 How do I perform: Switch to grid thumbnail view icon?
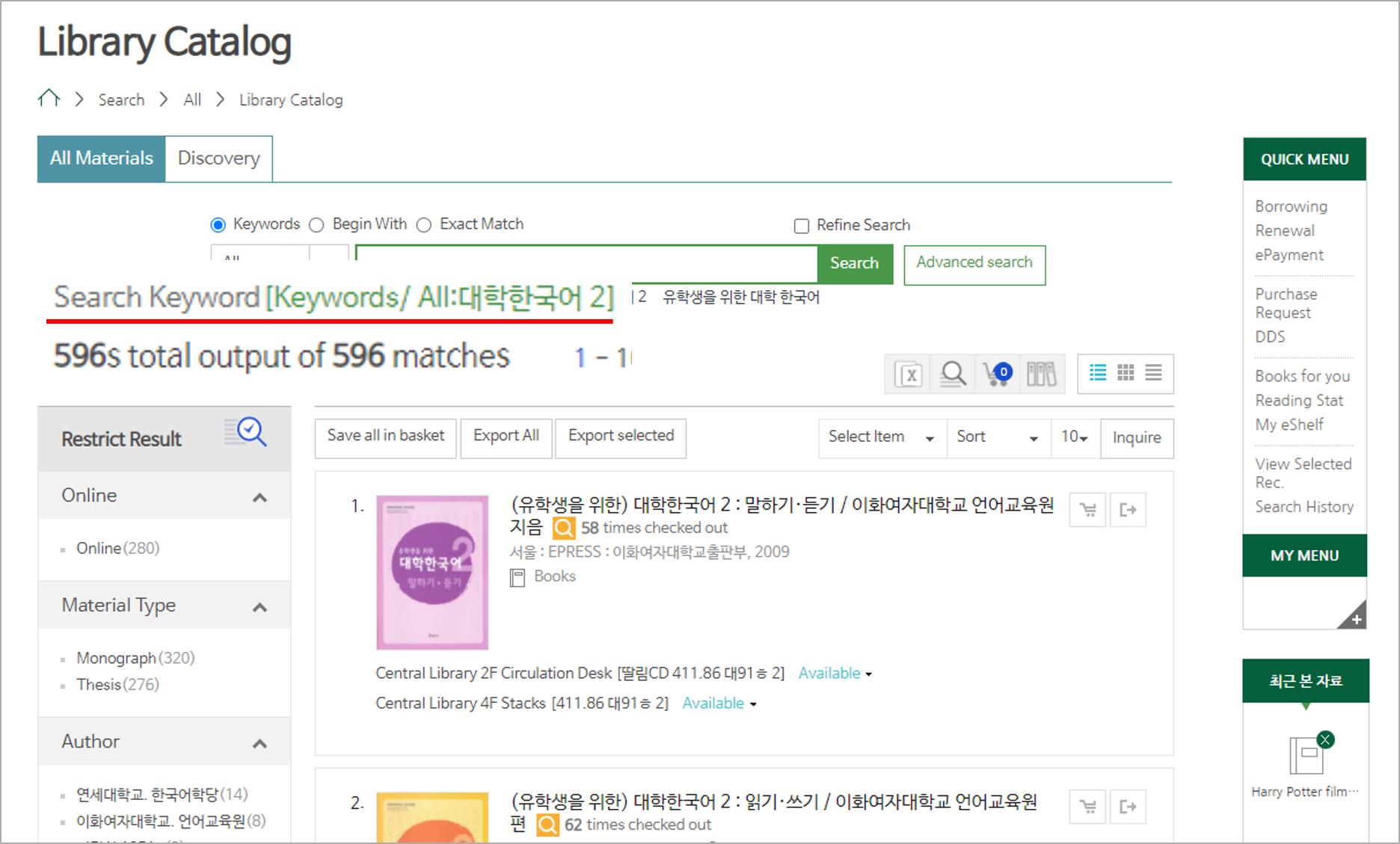pos(1126,372)
